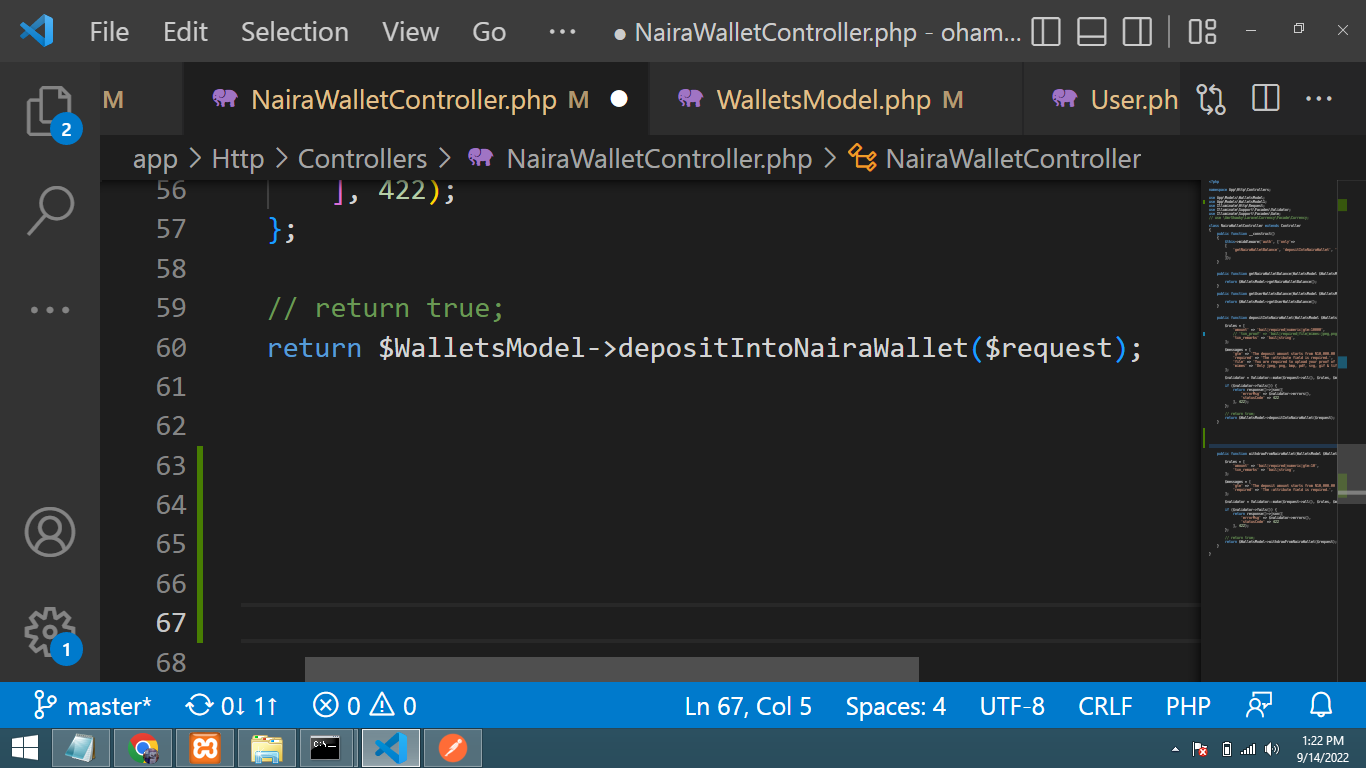Open notifications from the bell icon
Image resolution: width=1366 pixels, height=768 pixels.
pos(1320,706)
